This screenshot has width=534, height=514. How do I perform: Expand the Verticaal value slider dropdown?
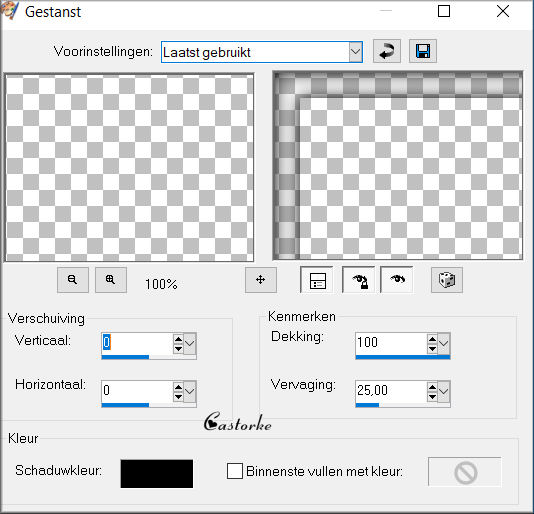(x=190, y=344)
